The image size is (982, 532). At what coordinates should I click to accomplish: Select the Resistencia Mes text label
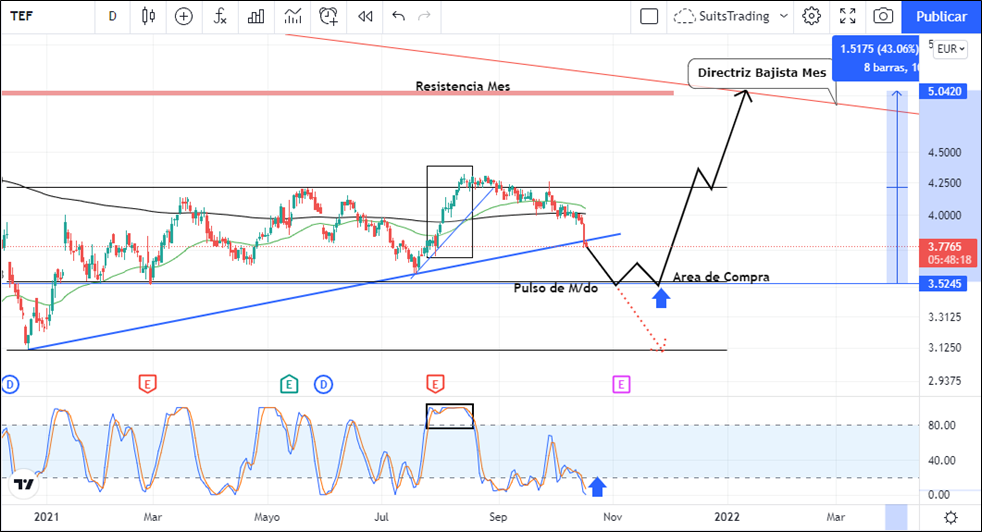coord(463,86)
